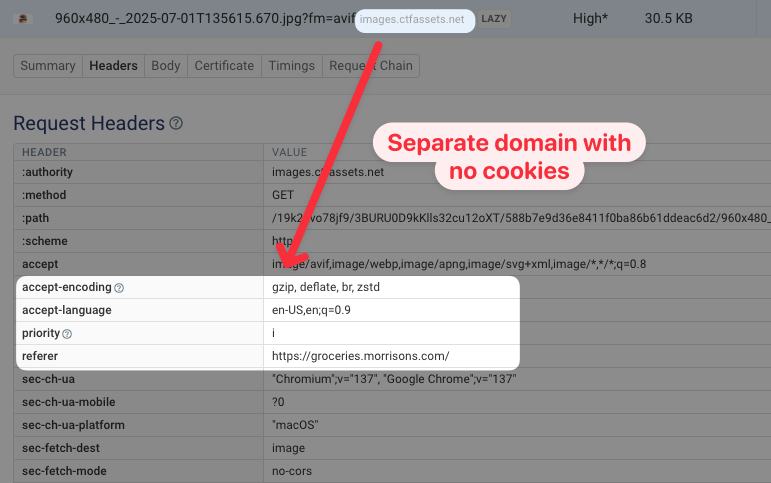Open the Certificate tab

click(x=224, y=66)
